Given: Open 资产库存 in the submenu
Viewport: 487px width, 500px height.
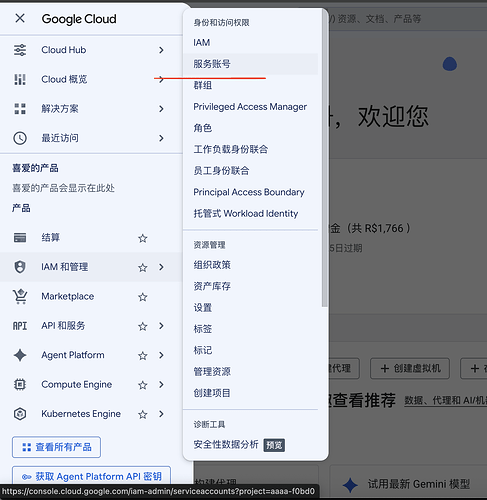Looking at the screenshot, I should pyautogui.click(x=250, y=286).
